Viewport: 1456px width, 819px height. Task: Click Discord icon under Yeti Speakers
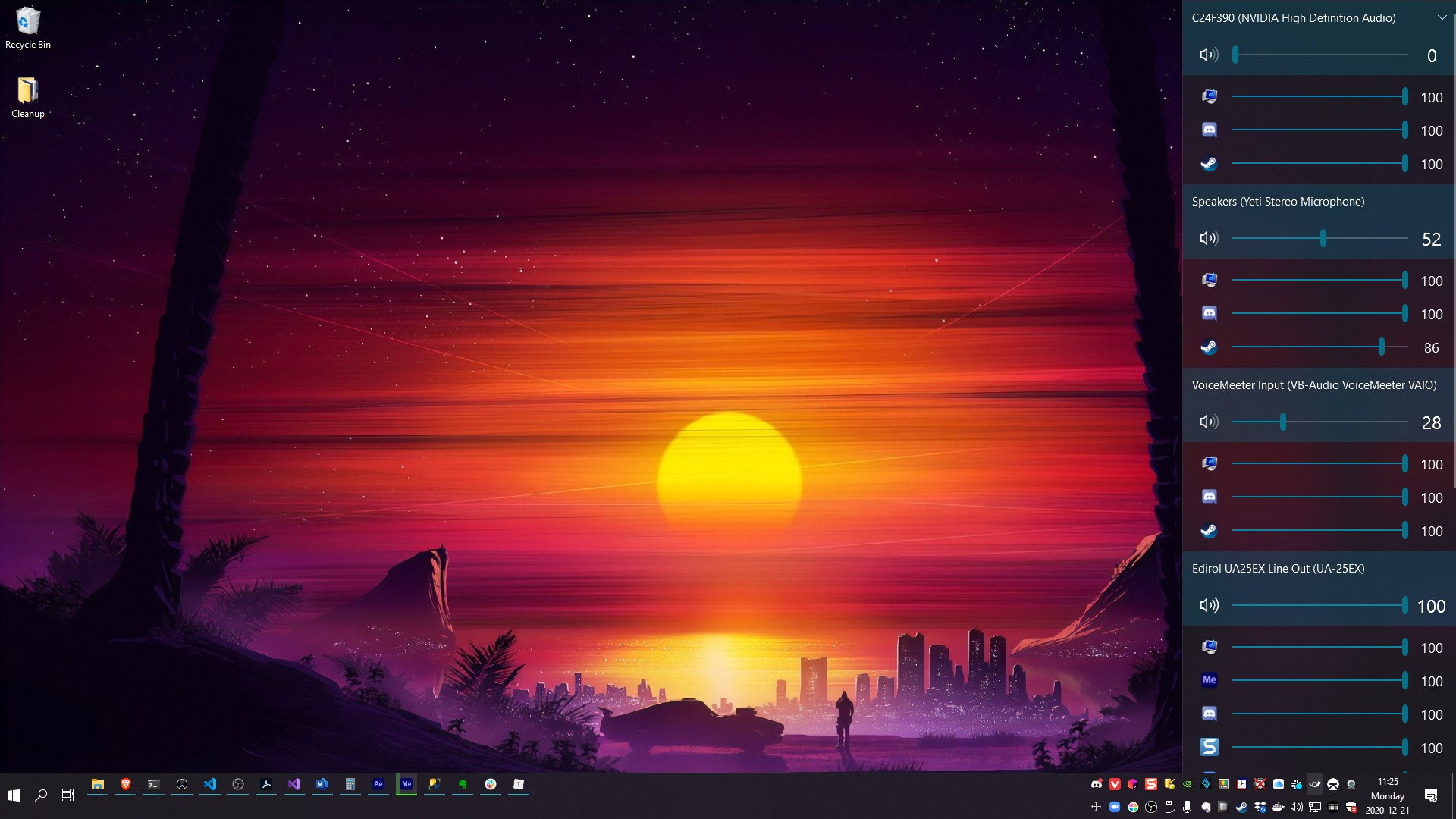tap(1209, 313)
